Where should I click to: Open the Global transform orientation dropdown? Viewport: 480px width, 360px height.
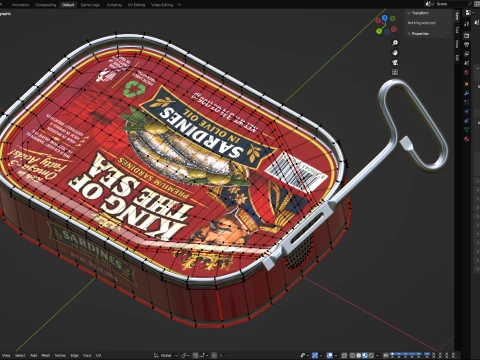pyautogui.click(x=166, y=355)
